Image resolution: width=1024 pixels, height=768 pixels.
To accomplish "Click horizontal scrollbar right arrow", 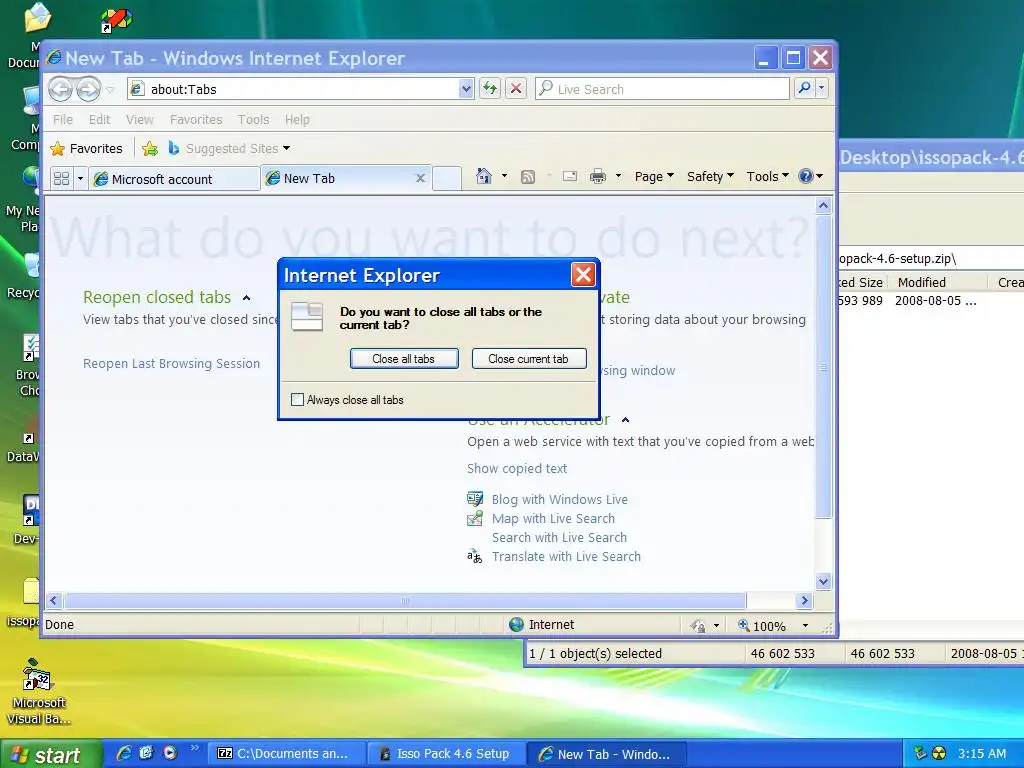I will point(805,600).
